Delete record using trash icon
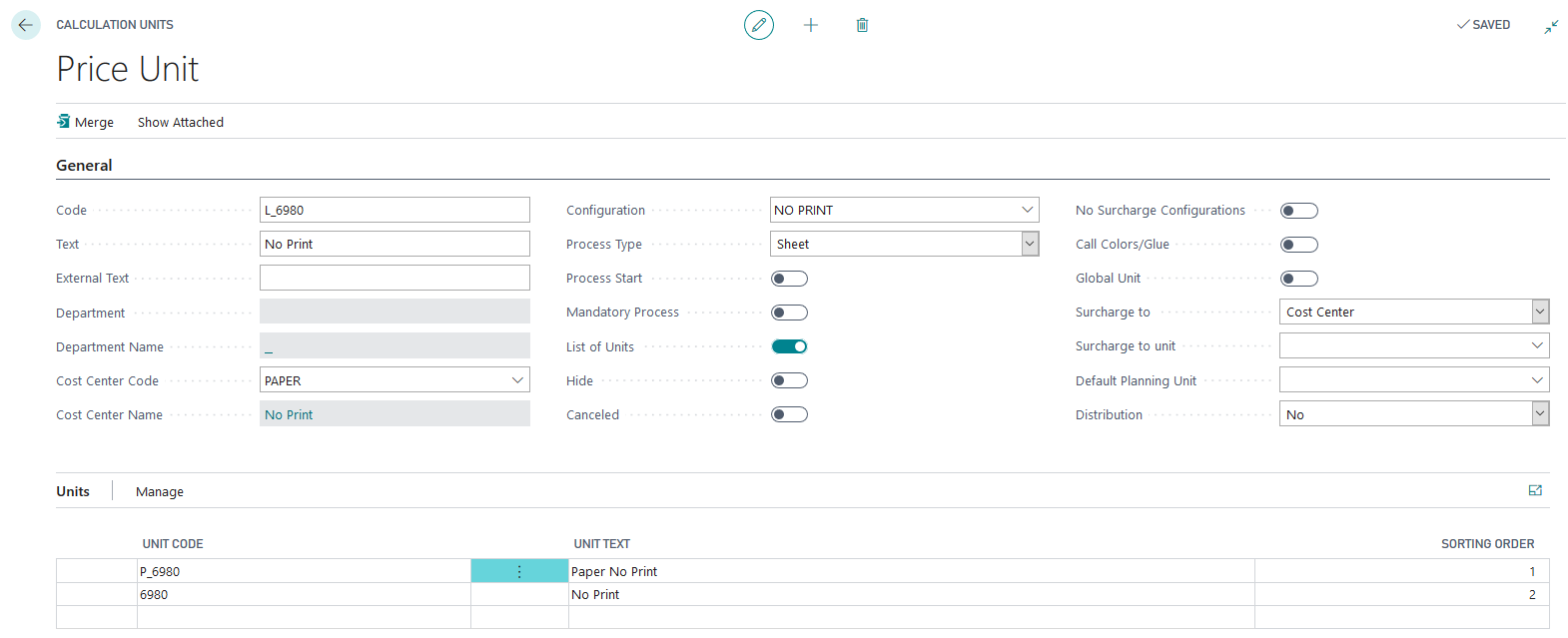Viewport: 1568px width, 638px height. tap(862, 25)
